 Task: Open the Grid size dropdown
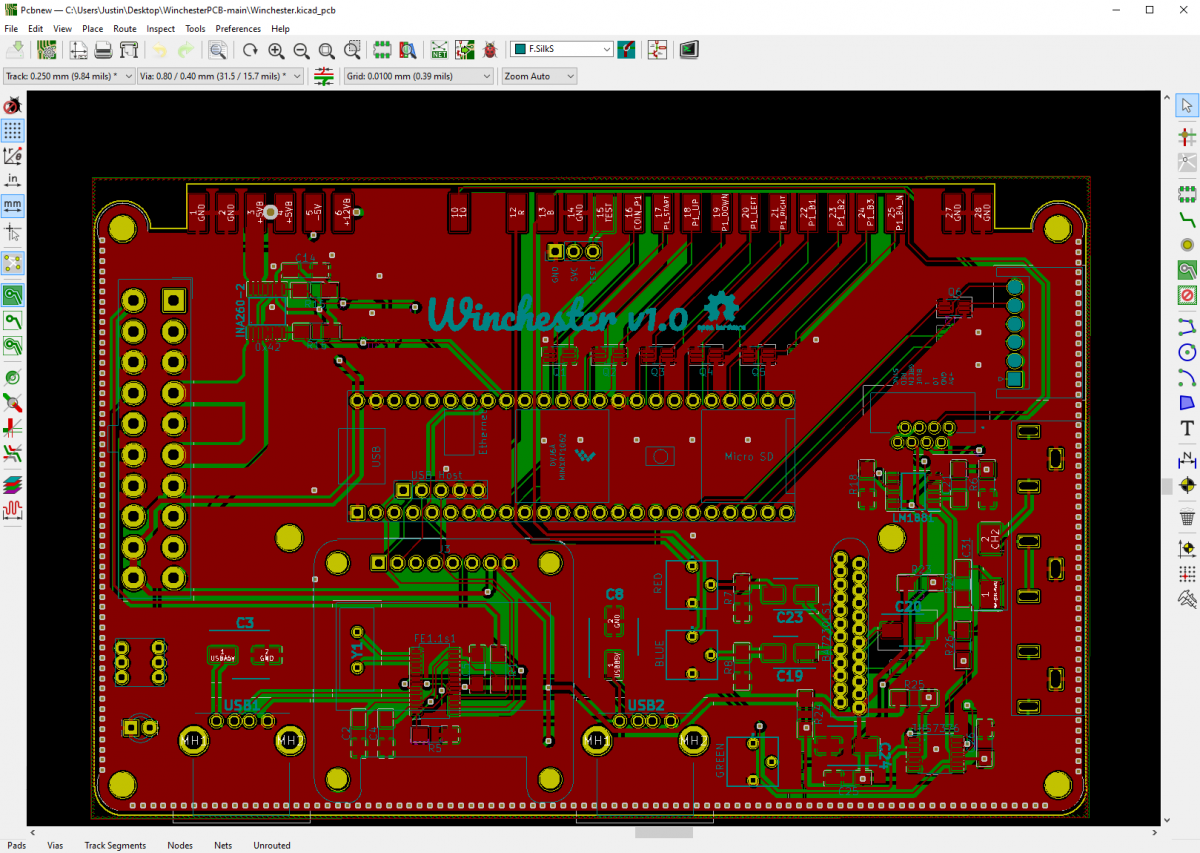(418, 76)
